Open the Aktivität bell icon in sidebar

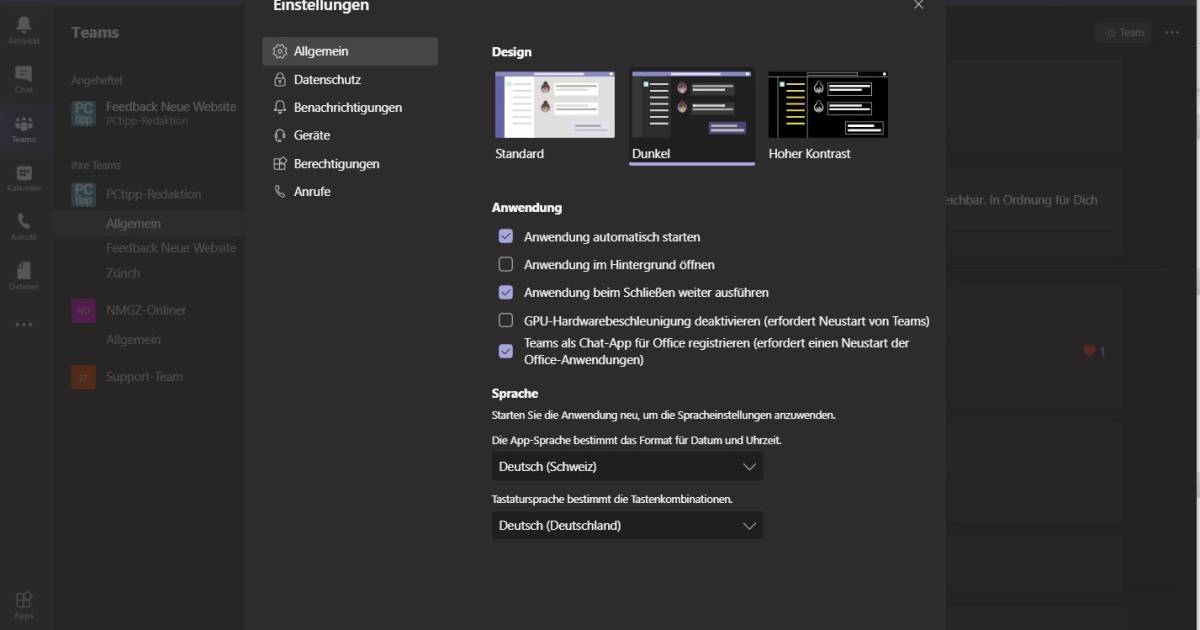coord(24,25)
